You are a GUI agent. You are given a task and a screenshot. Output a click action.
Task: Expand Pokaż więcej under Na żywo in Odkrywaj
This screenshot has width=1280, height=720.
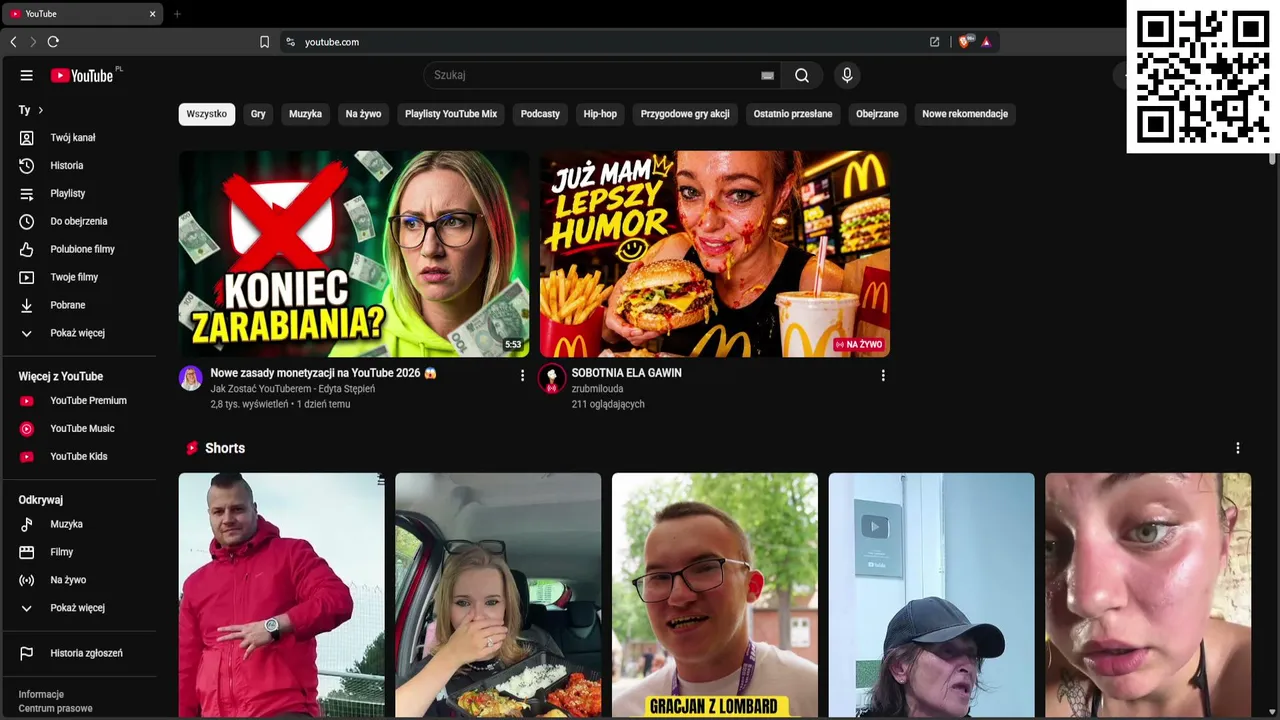(79, 609)
